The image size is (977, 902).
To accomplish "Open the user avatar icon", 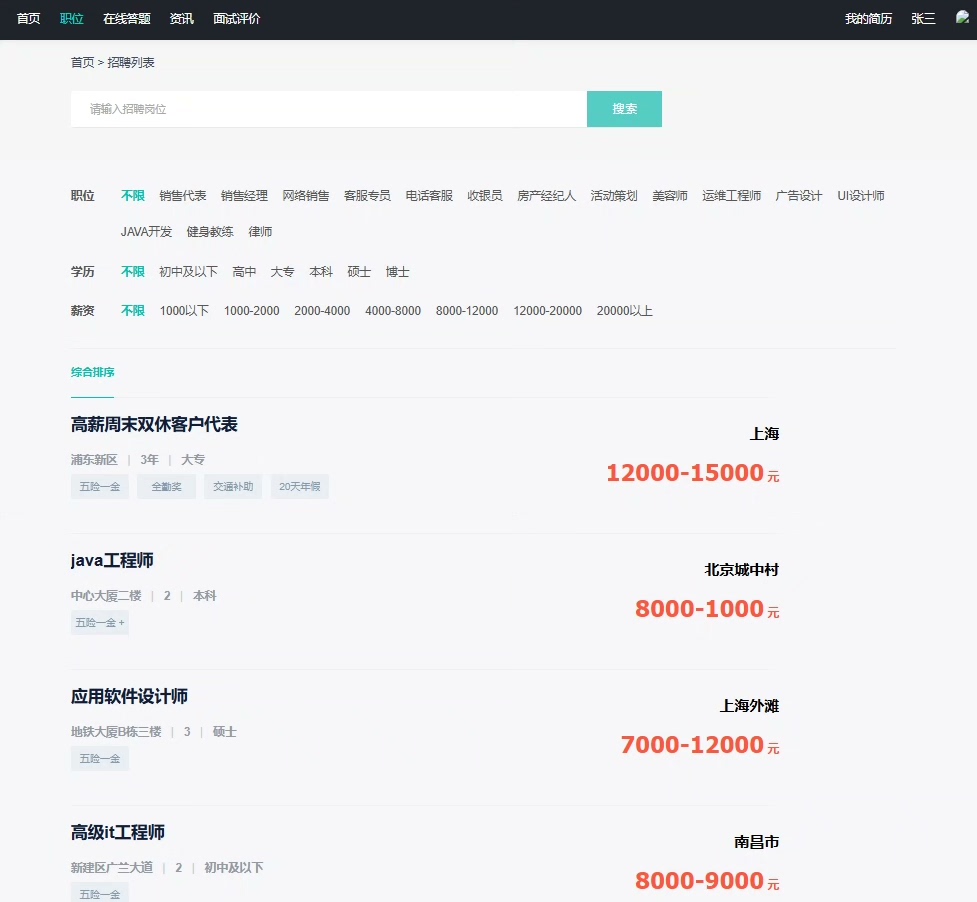I will pyautogui.click(x=963, y=17).
